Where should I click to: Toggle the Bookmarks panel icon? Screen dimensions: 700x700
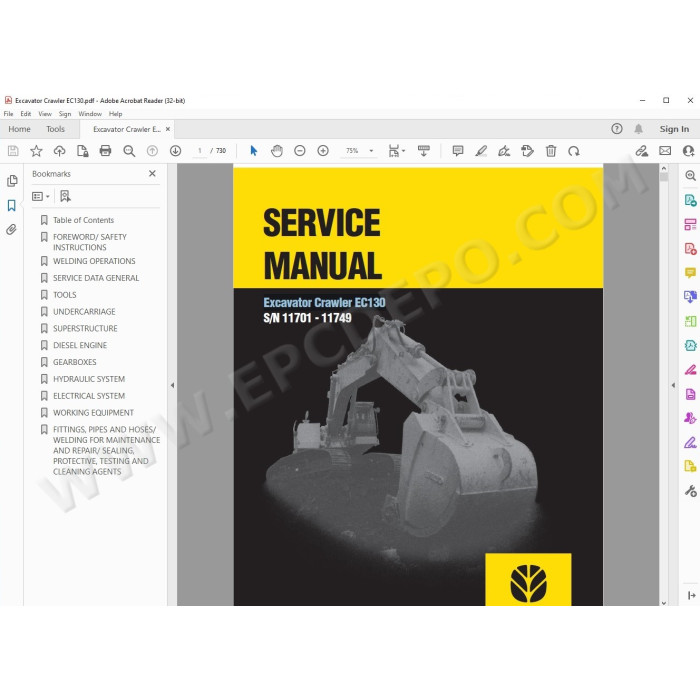pyautogui.click(x=12, y=205)
